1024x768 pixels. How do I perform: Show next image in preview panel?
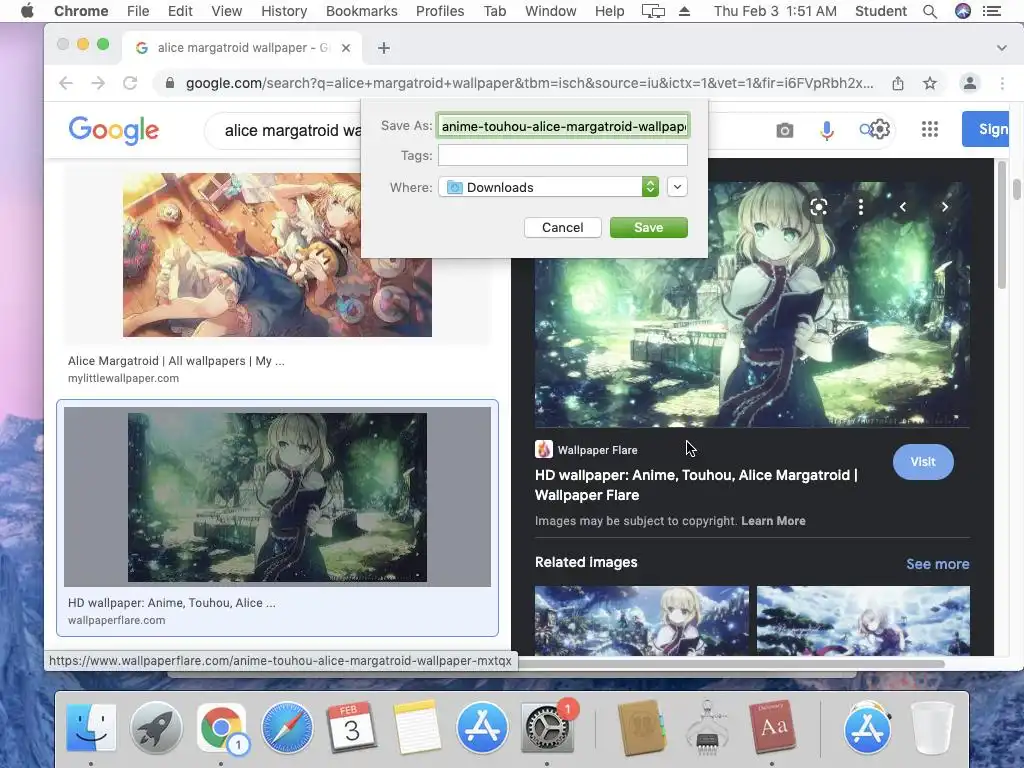[944, 207]
